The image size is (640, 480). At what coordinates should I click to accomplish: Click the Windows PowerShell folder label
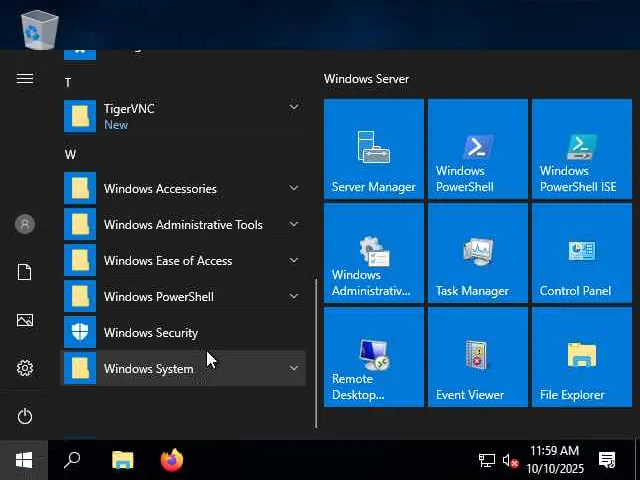[159, 296]
